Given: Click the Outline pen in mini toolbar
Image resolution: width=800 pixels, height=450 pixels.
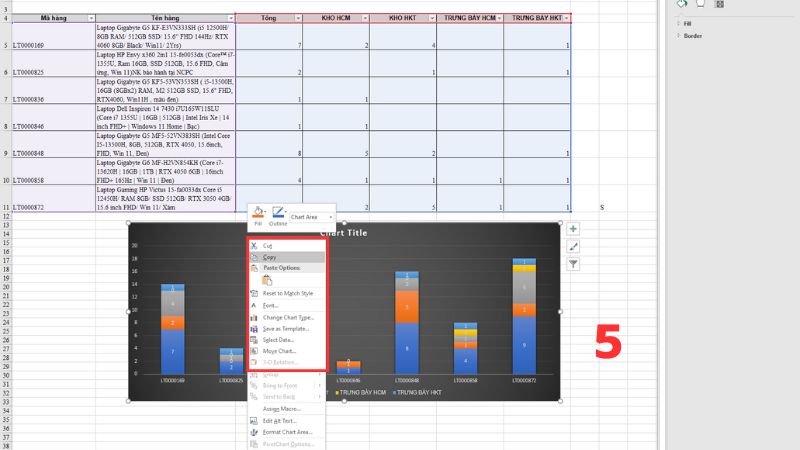Looking at the screenshot, I should point(278,212).
